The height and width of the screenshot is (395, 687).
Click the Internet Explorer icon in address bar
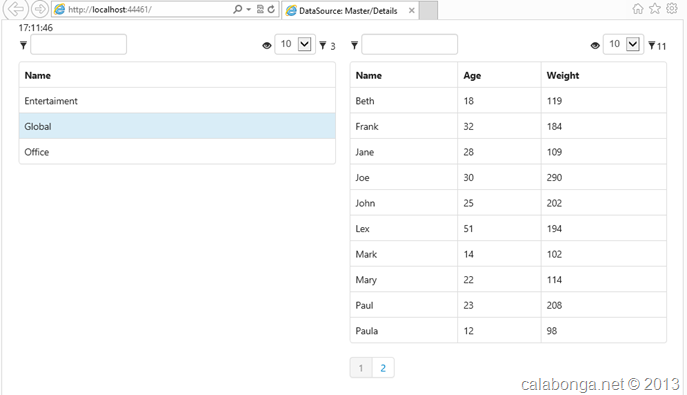(60, 9)
